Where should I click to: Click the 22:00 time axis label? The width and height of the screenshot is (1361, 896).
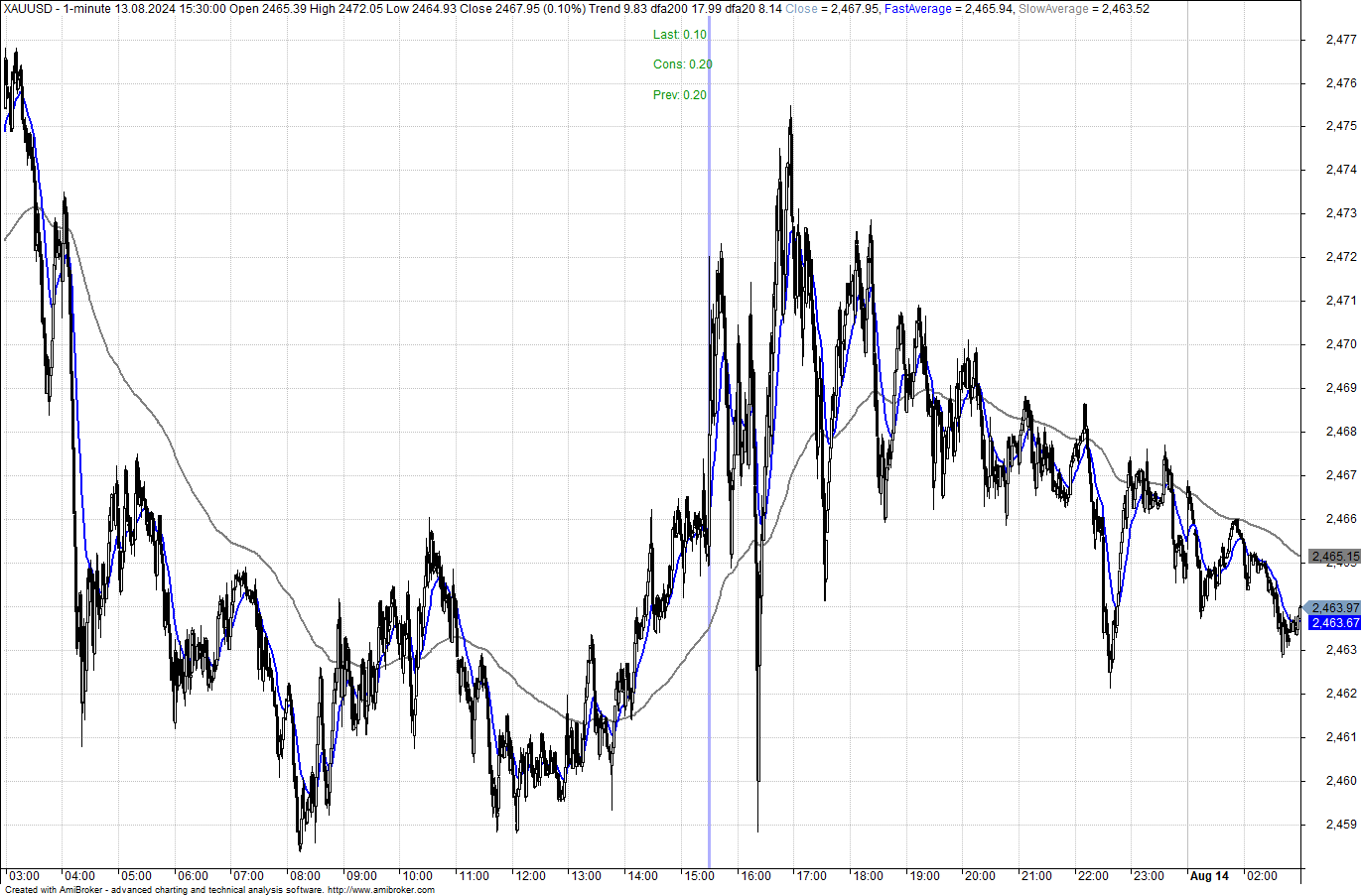point(1093,876)
